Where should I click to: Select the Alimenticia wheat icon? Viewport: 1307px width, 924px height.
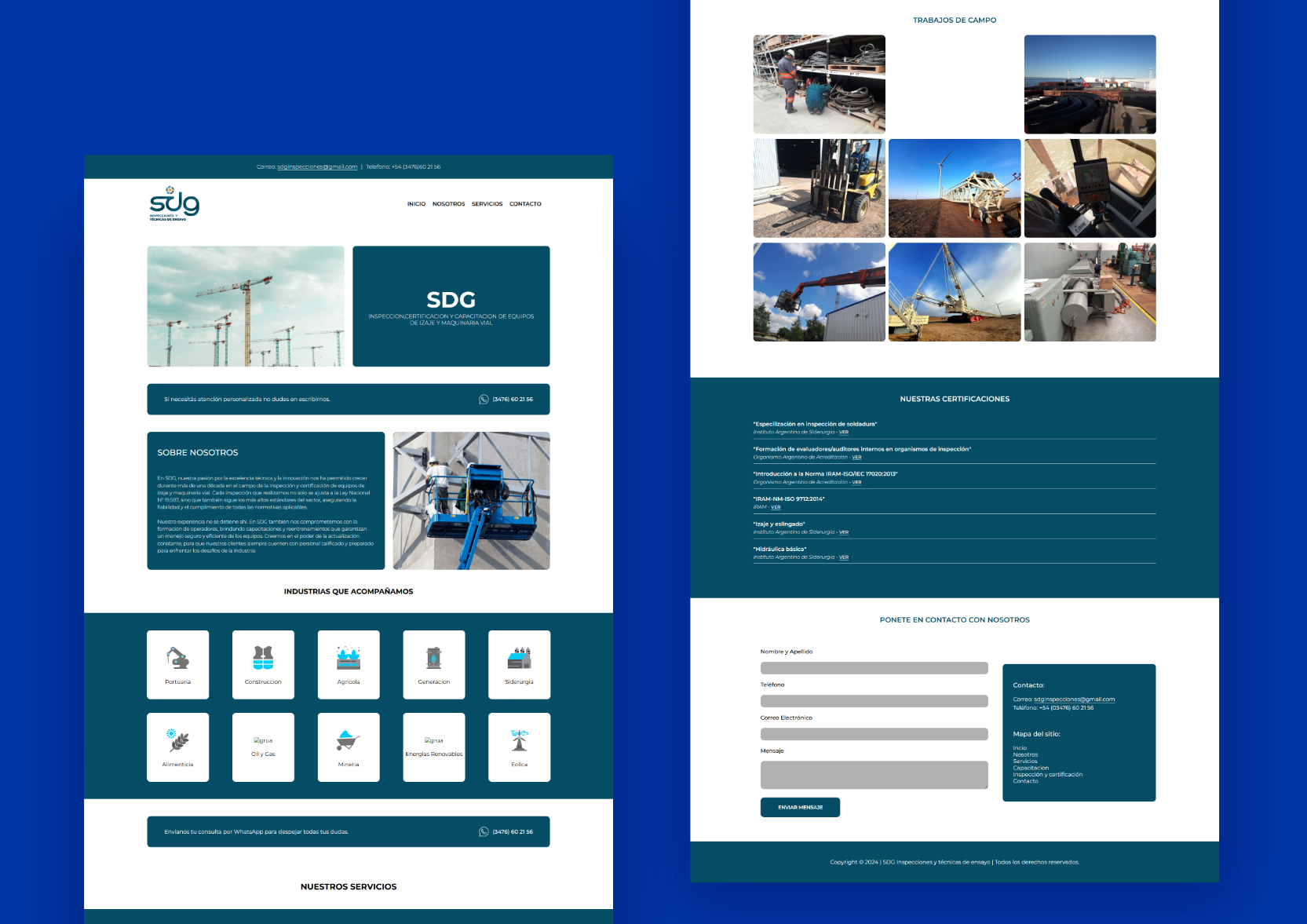coord(177,740)
